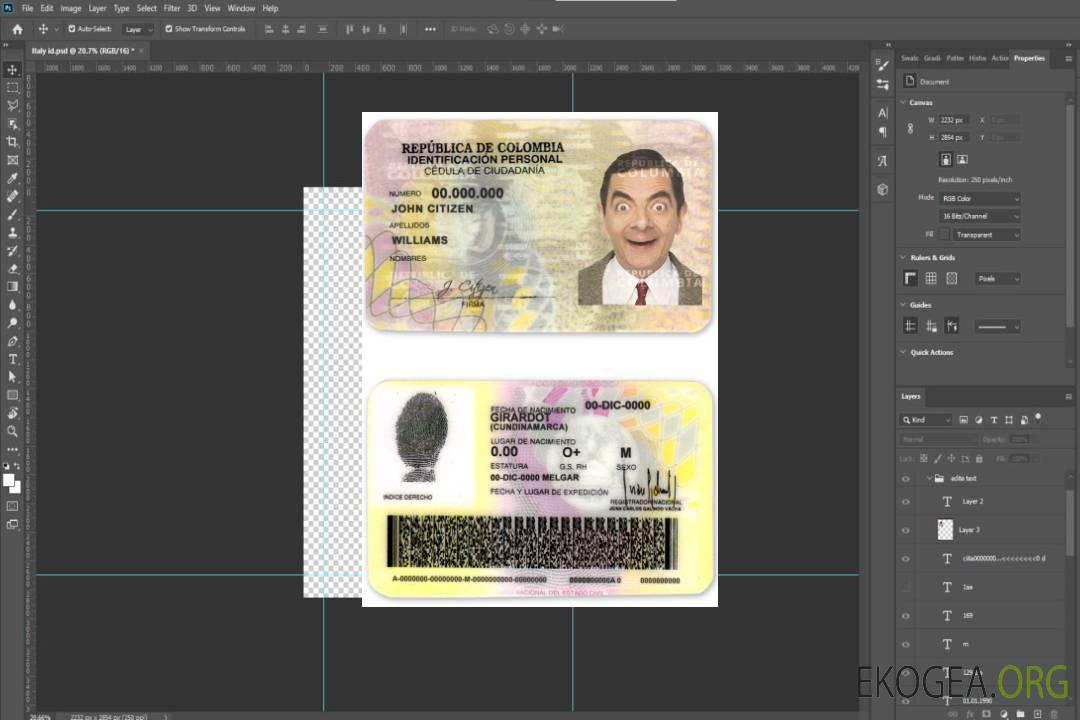Click the foreground color swatch
This screenshot has width=1080, height=720.
(x=9, y=480)
